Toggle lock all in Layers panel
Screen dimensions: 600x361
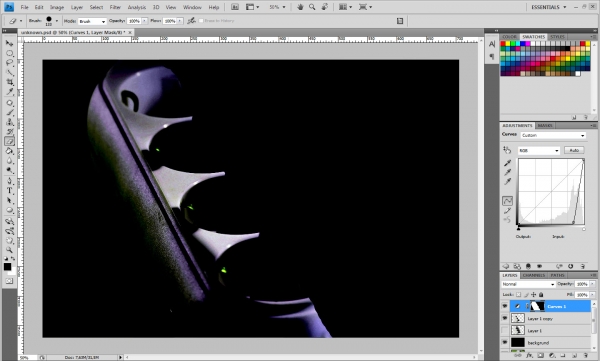pyautogui.click(x=541, y=294)
